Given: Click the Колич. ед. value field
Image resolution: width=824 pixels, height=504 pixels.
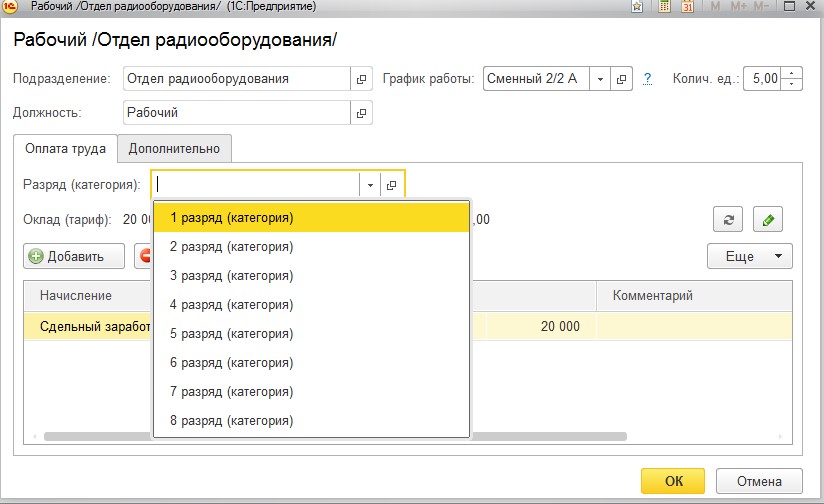Looking at the screenshot, I should pos(763,79).
